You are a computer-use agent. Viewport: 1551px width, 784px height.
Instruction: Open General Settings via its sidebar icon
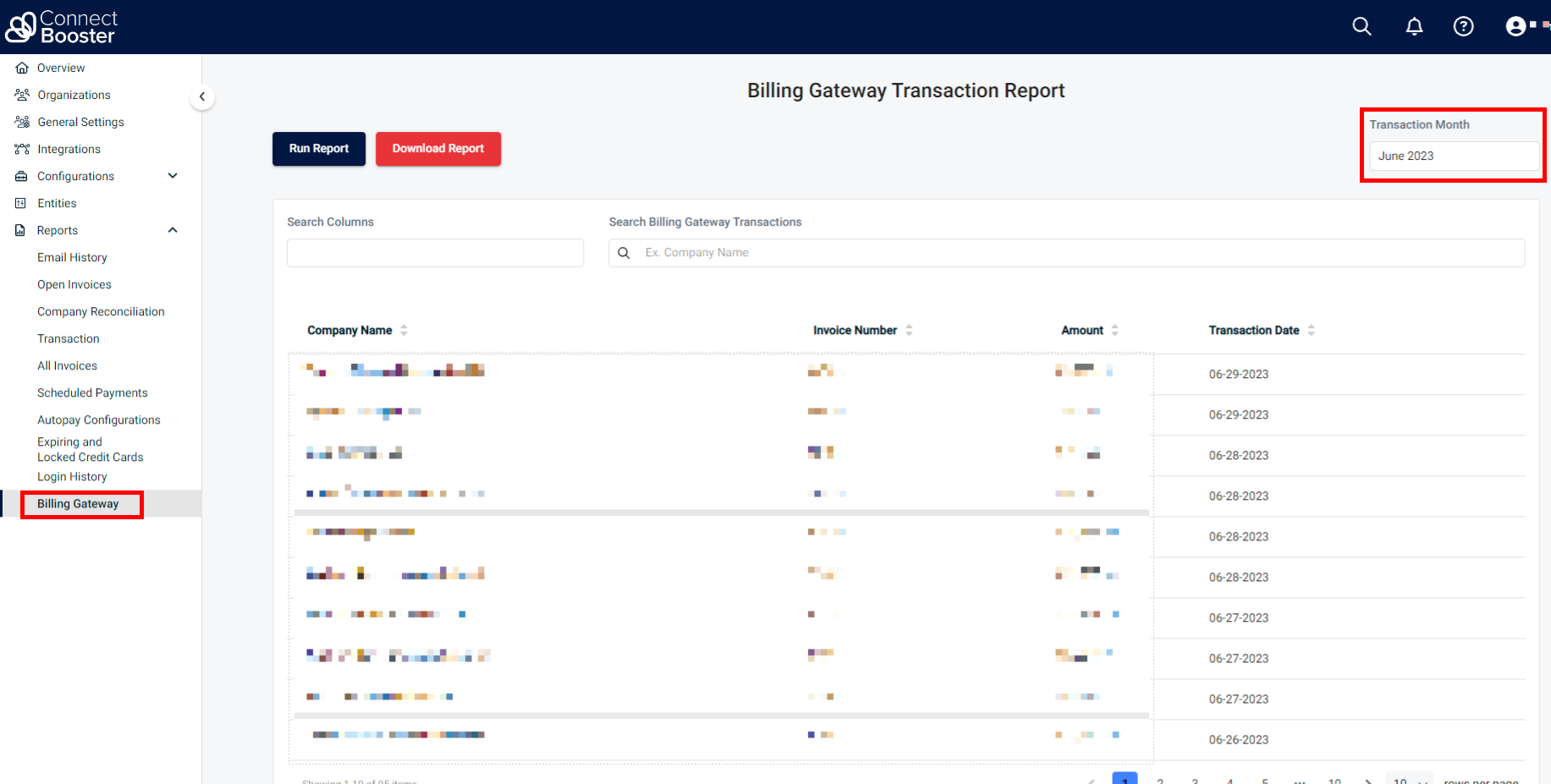[x=21, y=122]
